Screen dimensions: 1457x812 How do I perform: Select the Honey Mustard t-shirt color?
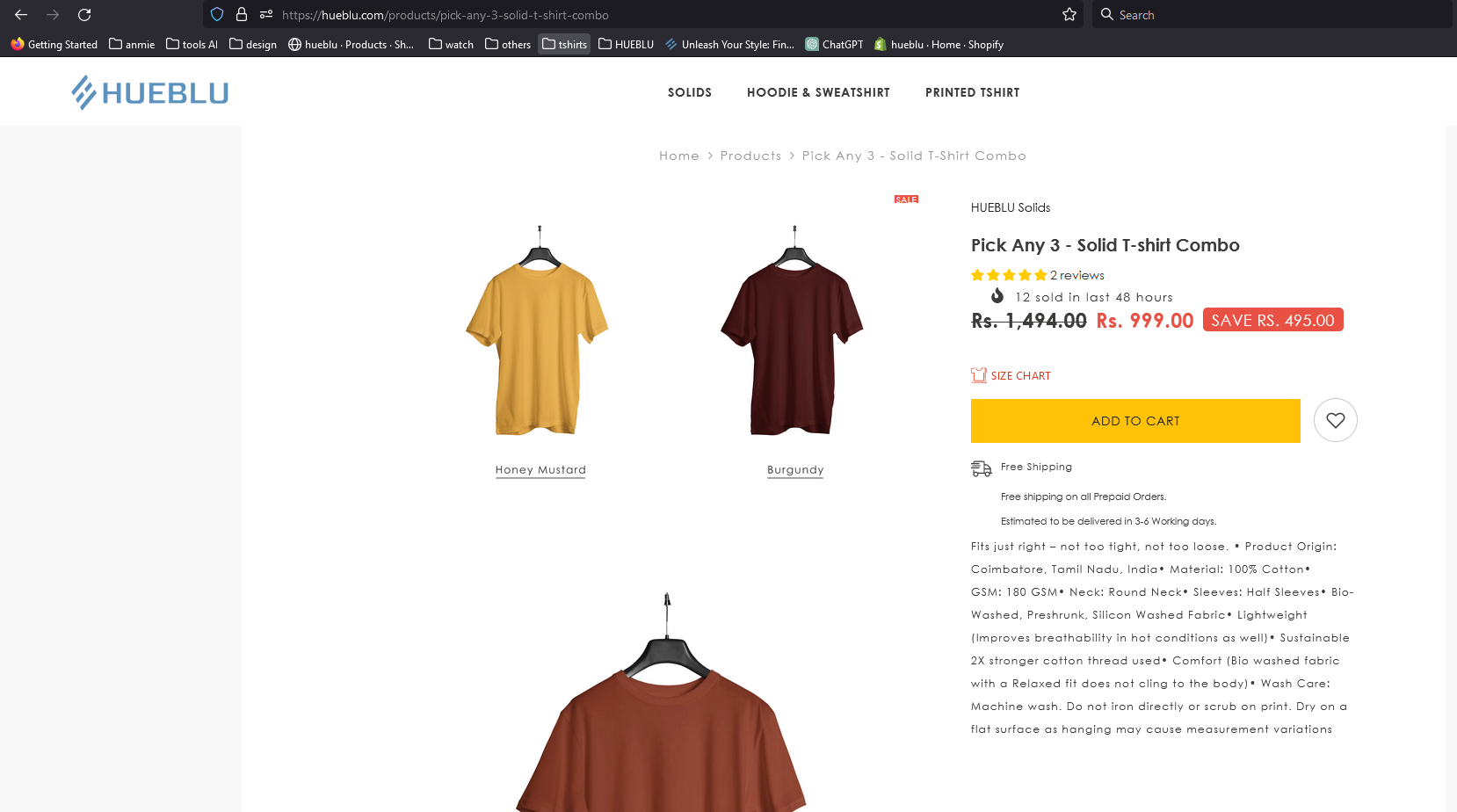point(540,470)
